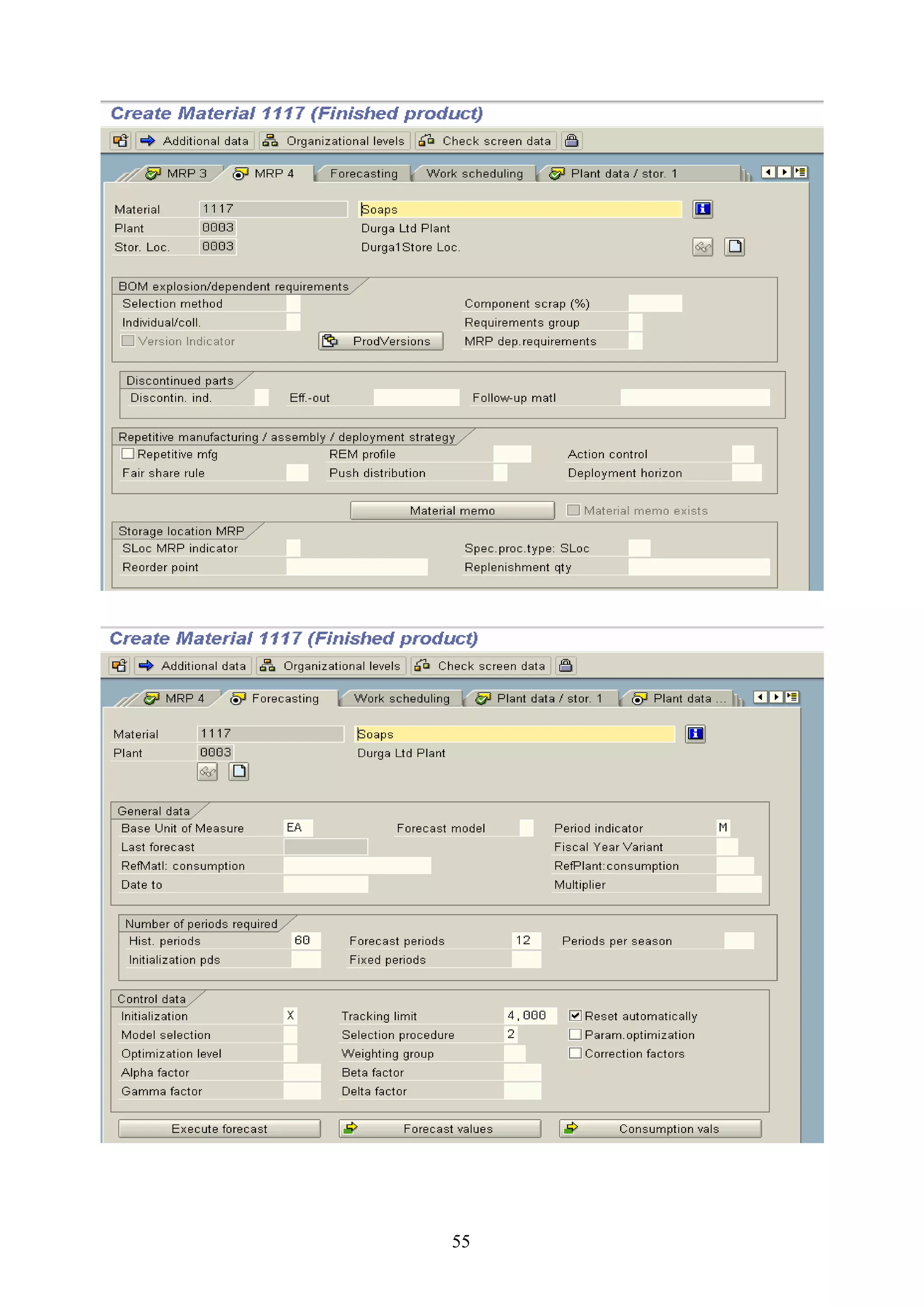This screenshot has height=1308, width=924.
Task: Switch to Work scheduling tab in upper window
Action: point(474,174)
